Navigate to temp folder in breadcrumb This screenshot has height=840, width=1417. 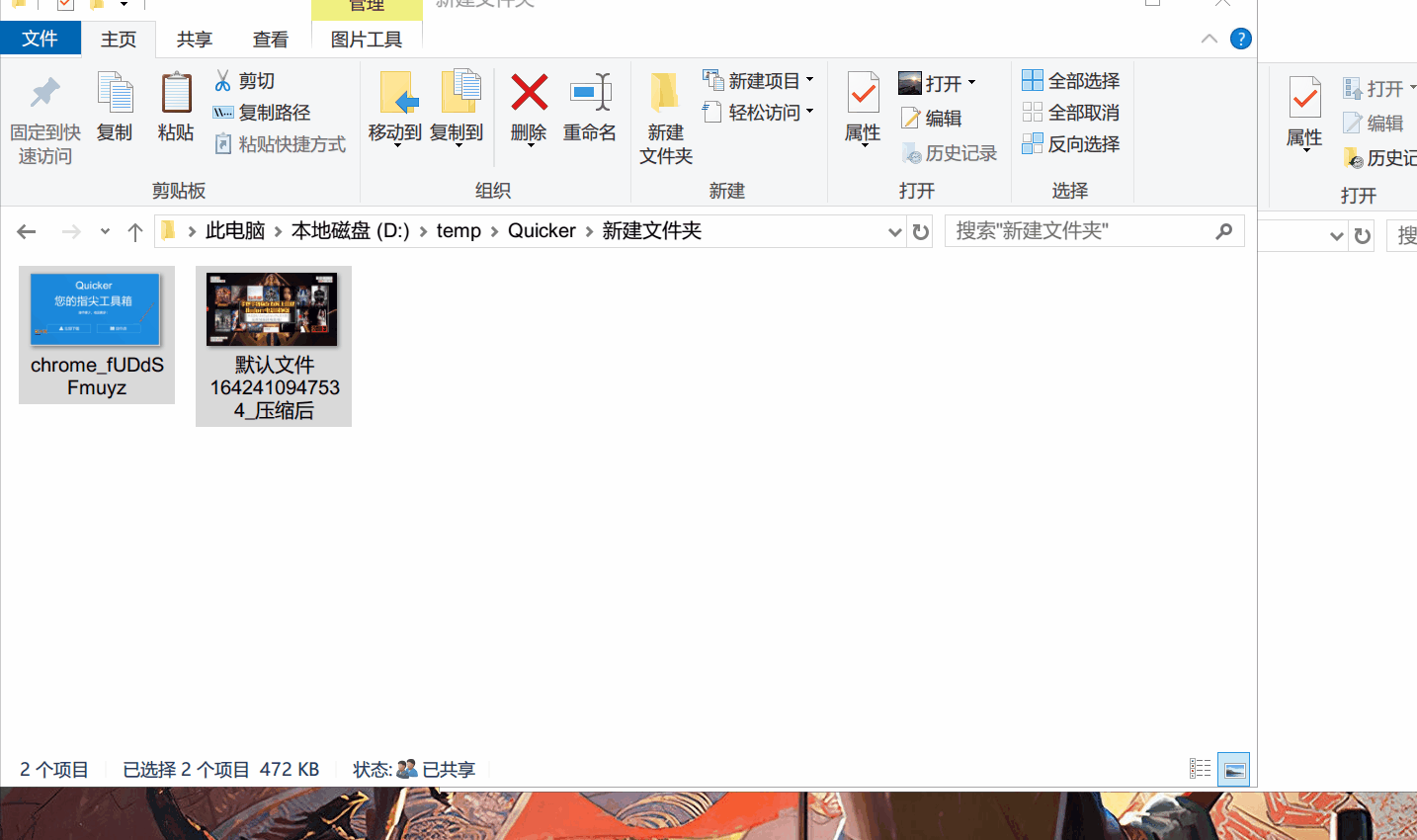pos(458,231)
